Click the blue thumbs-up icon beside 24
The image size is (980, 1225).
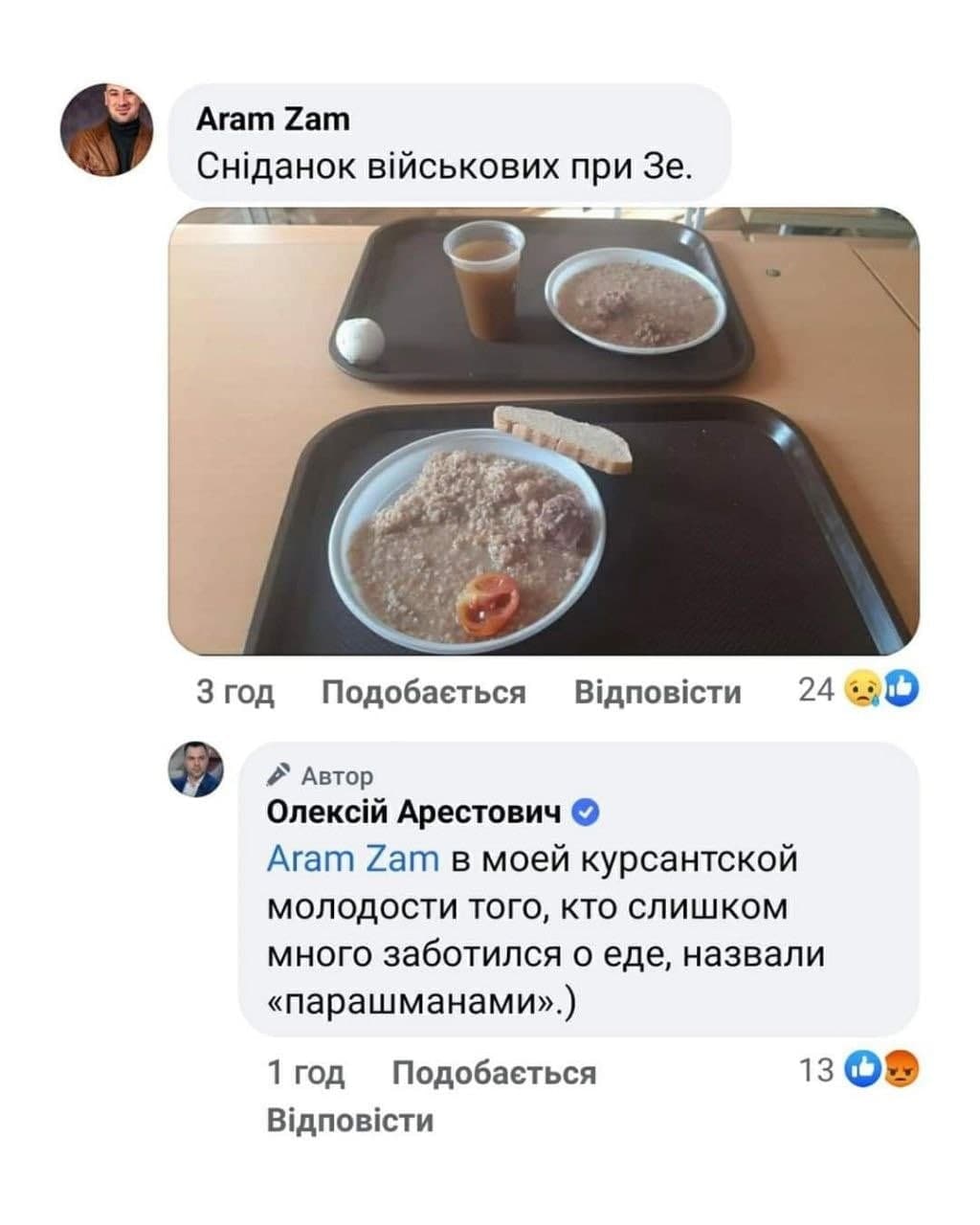[902, 688]
